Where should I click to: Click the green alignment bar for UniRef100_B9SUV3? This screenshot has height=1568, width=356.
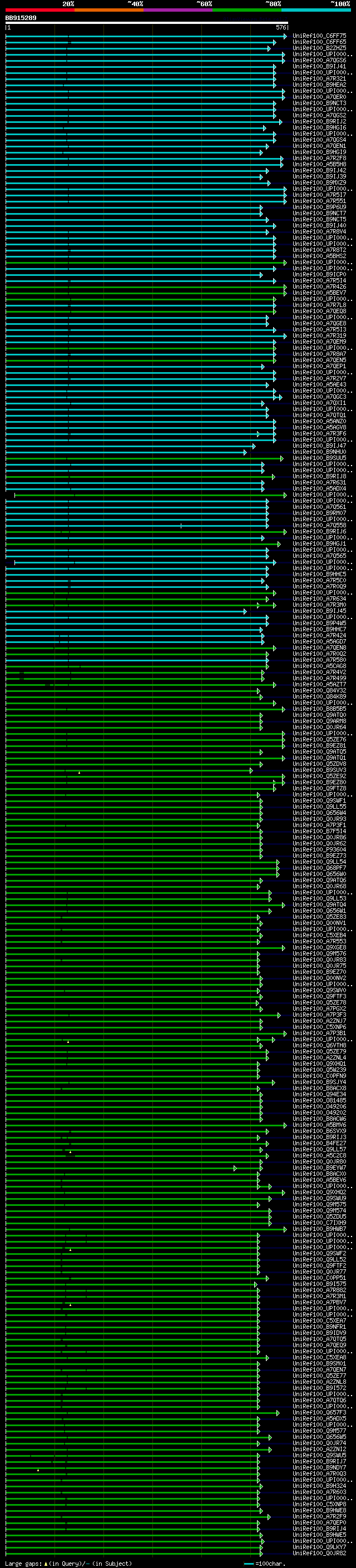tap(129, 770)
